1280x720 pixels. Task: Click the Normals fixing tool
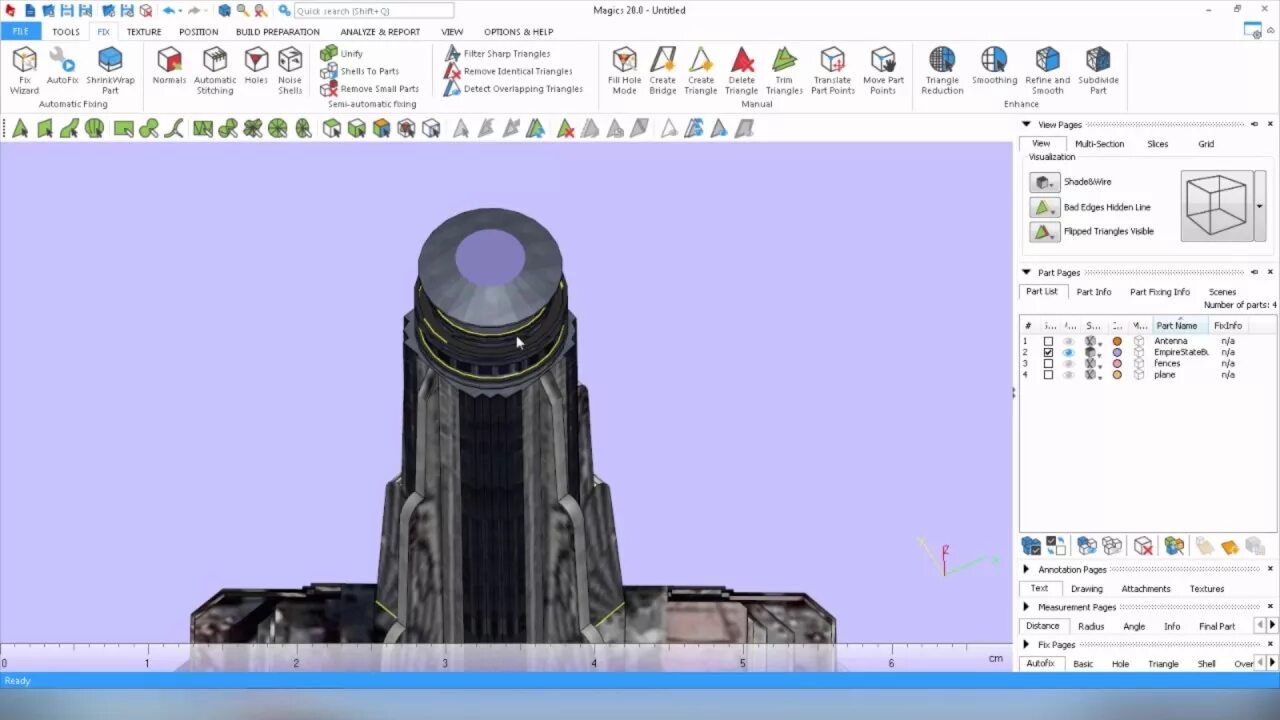169,66
